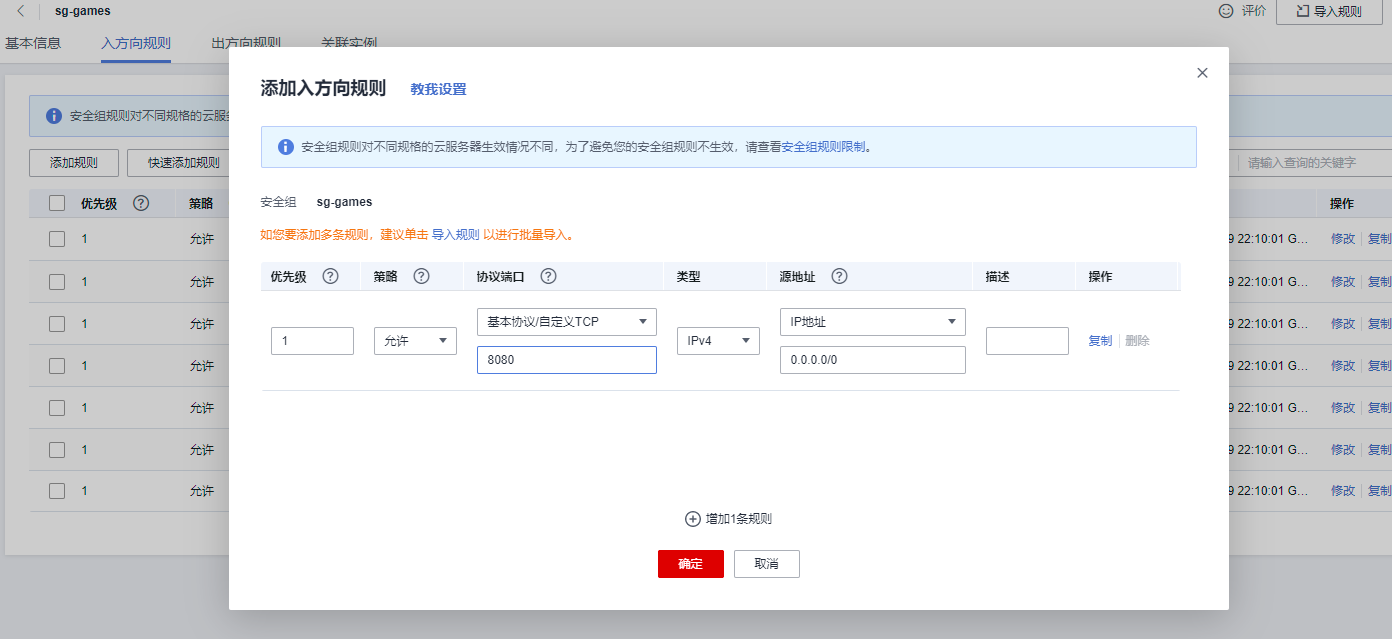Check the seventh rule row checkbox
Screen dimensions: 1392x639
pyautogui.click(x=57, y=491)
